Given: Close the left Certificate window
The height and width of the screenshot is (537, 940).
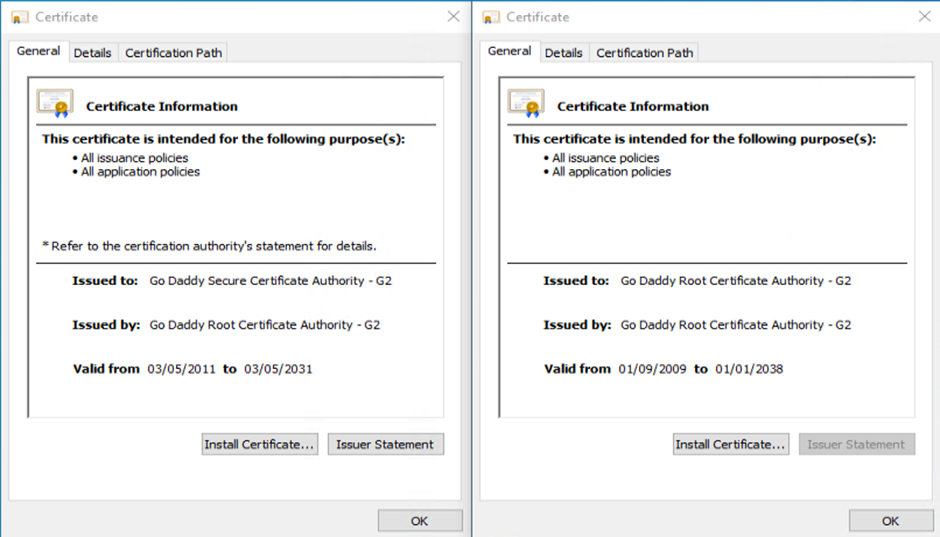Looking at the screenshot, I should pos(454,17).
